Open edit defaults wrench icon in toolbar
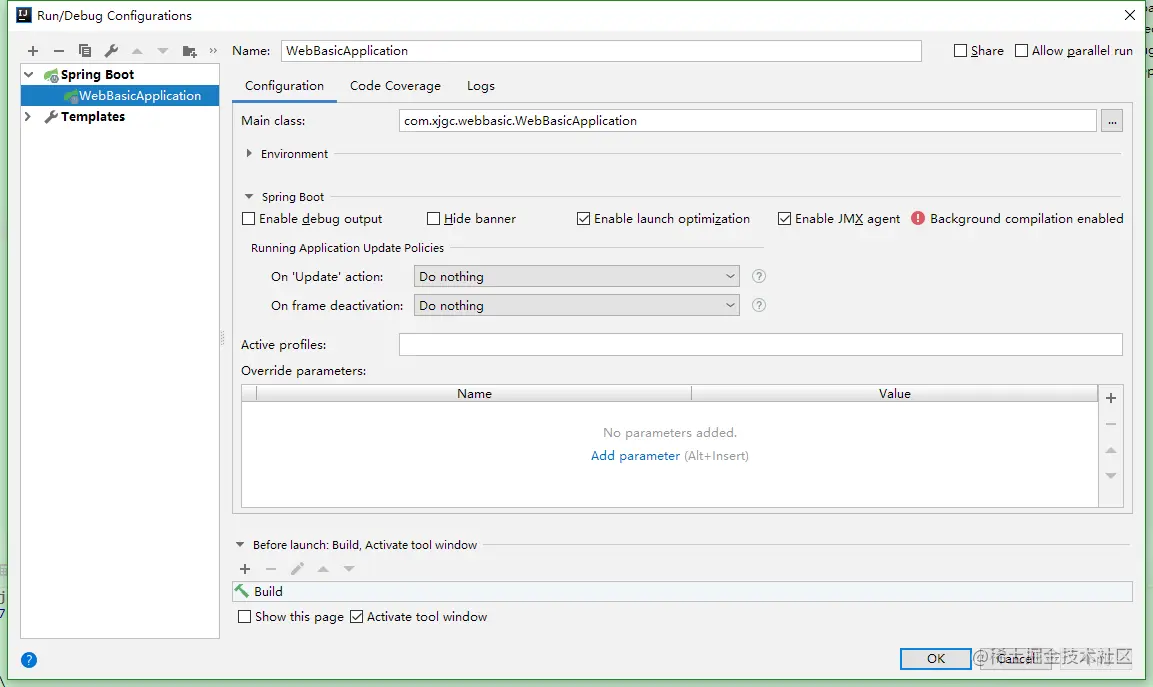The height and width of the screenshot is (687, 1153). click(111, 51)
